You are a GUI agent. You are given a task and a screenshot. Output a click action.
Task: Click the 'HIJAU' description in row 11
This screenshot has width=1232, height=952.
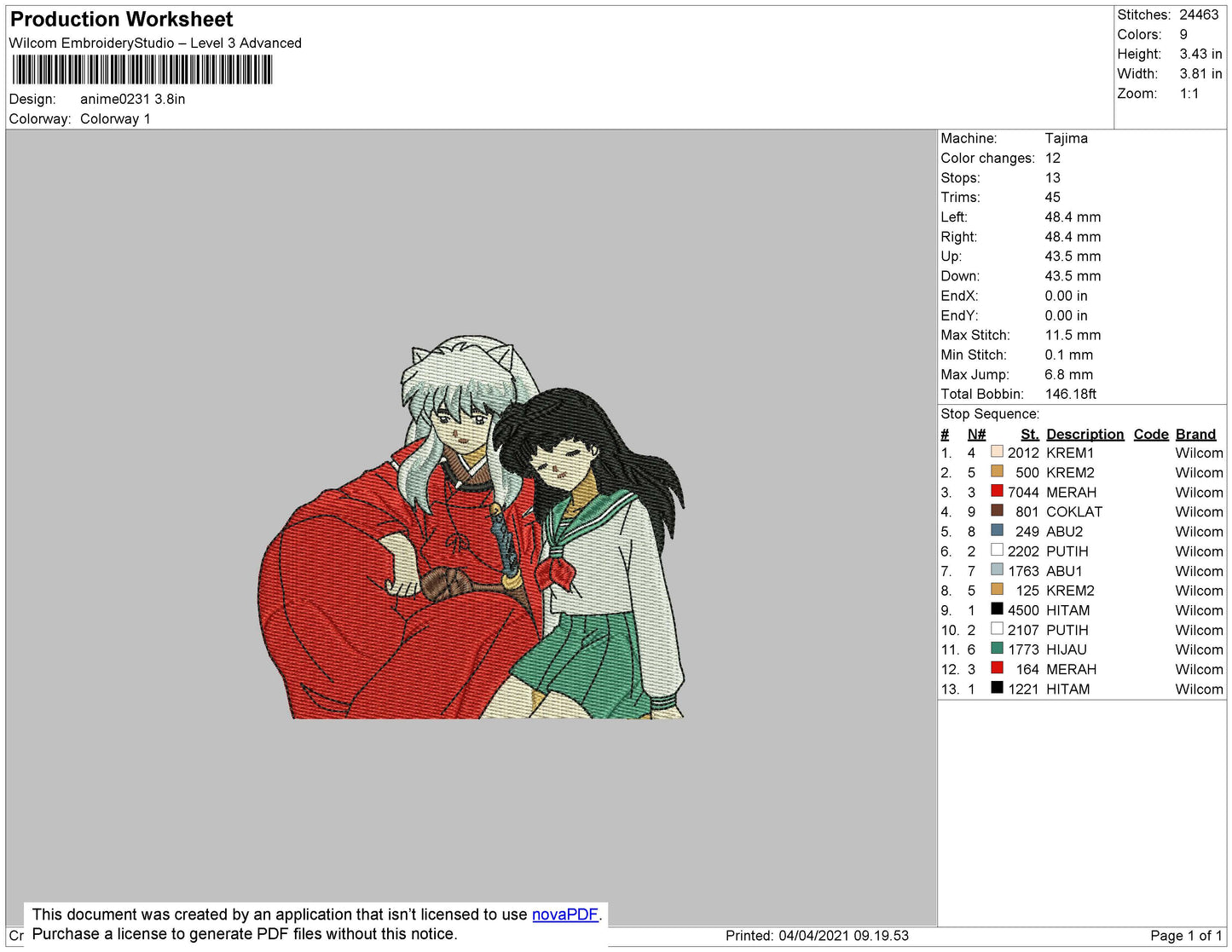click(x=1067, y=649)
